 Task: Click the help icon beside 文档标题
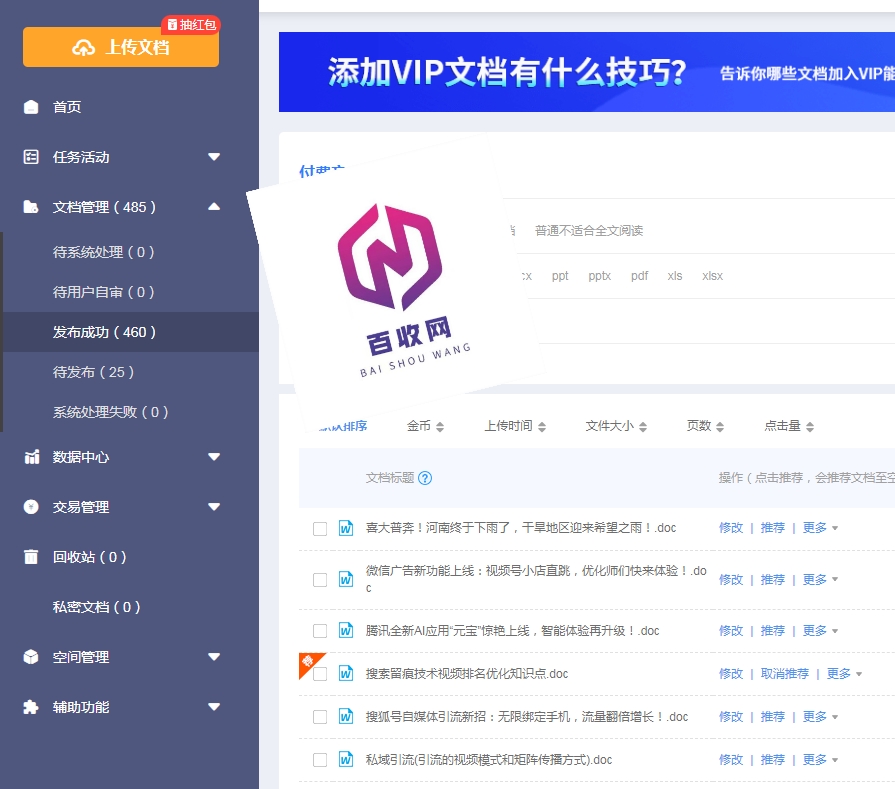coord(425,478)
